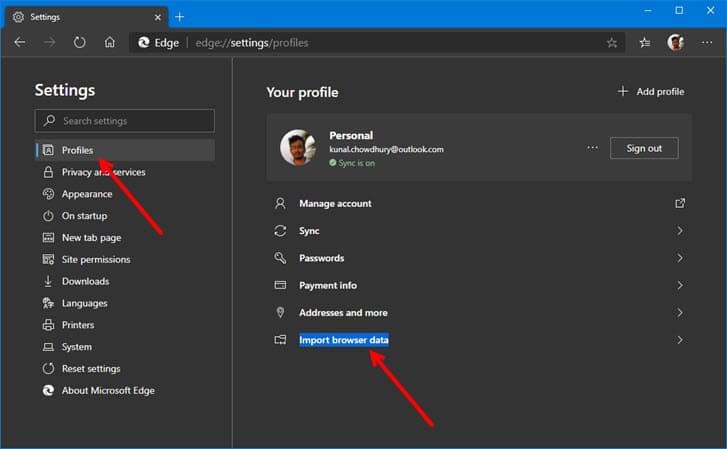This screenshot has height=449, width=727.
Task: Click the Payment info card icon
Action: [280, 285]
